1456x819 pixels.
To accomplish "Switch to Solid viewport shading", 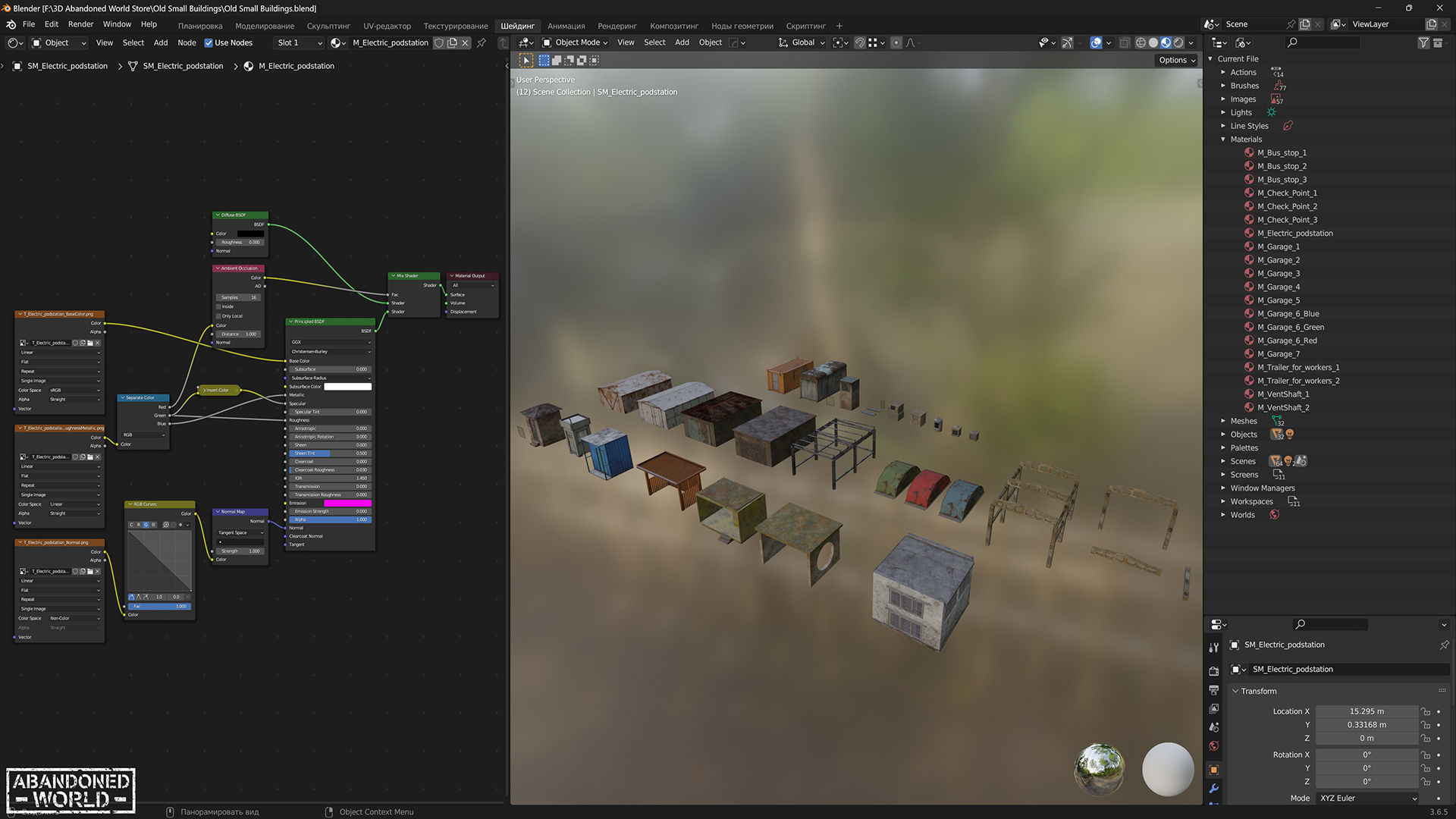I will point(1153,43).
